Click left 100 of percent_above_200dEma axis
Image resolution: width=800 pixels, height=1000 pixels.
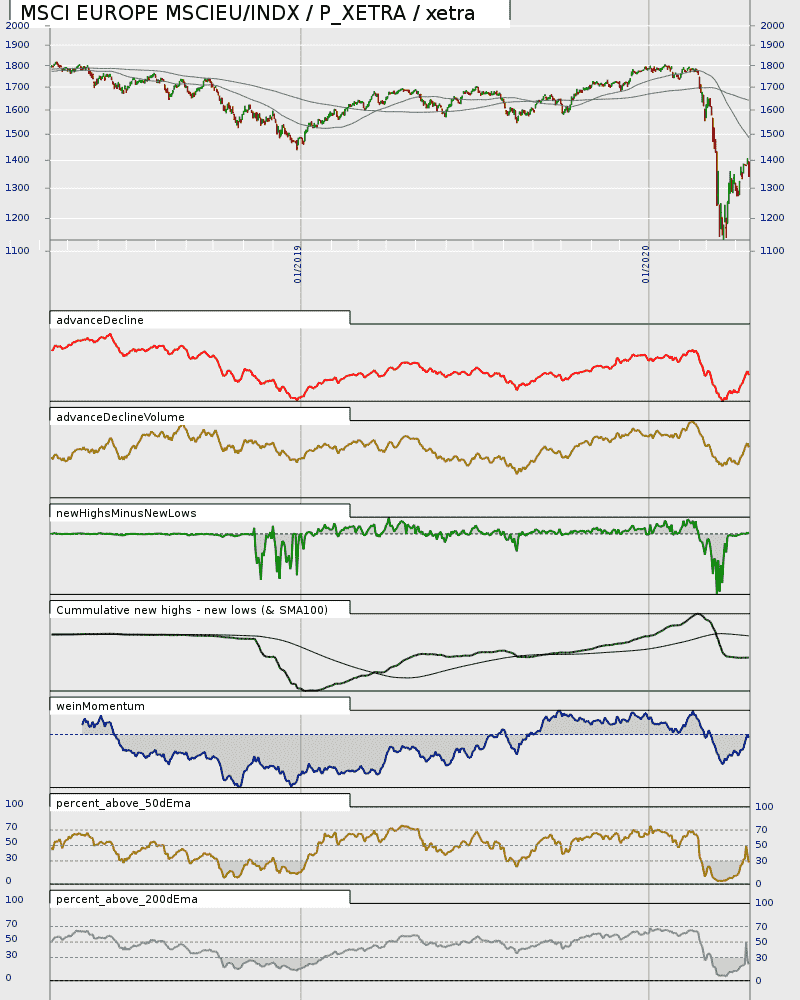[x=14, y=900]
